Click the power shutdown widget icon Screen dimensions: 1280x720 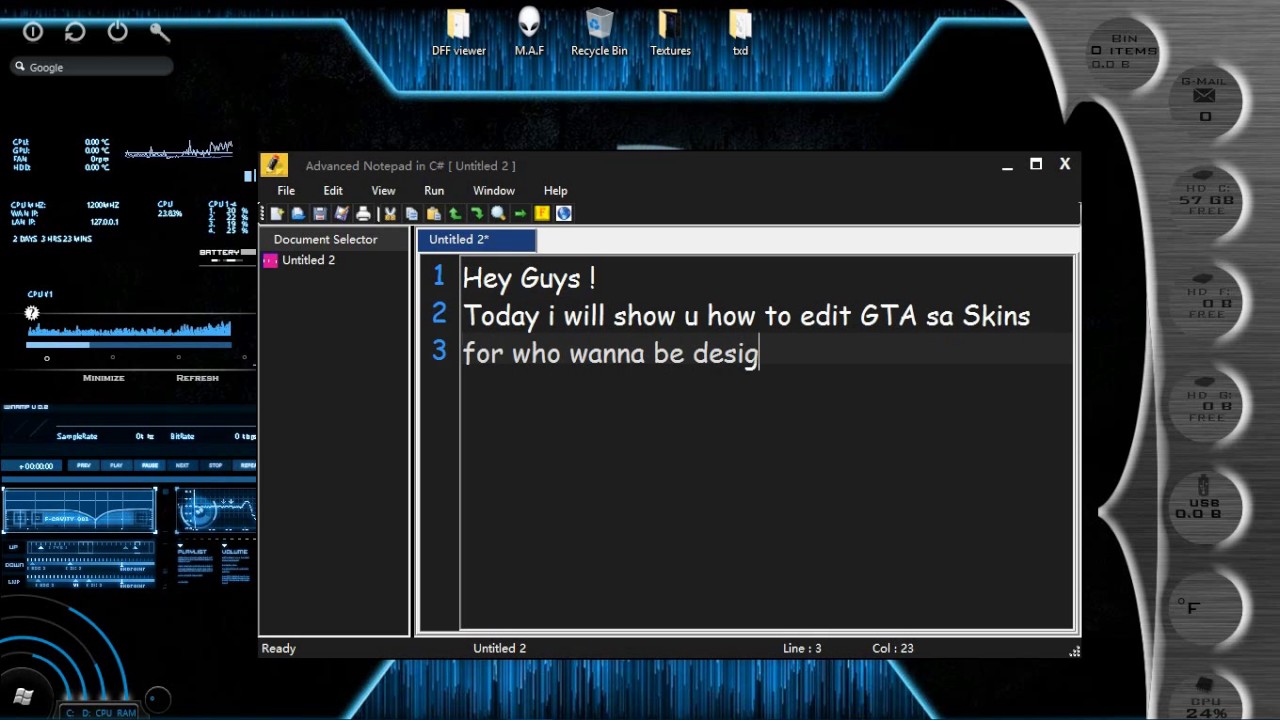pyautogui.click(x=118, y=32)
